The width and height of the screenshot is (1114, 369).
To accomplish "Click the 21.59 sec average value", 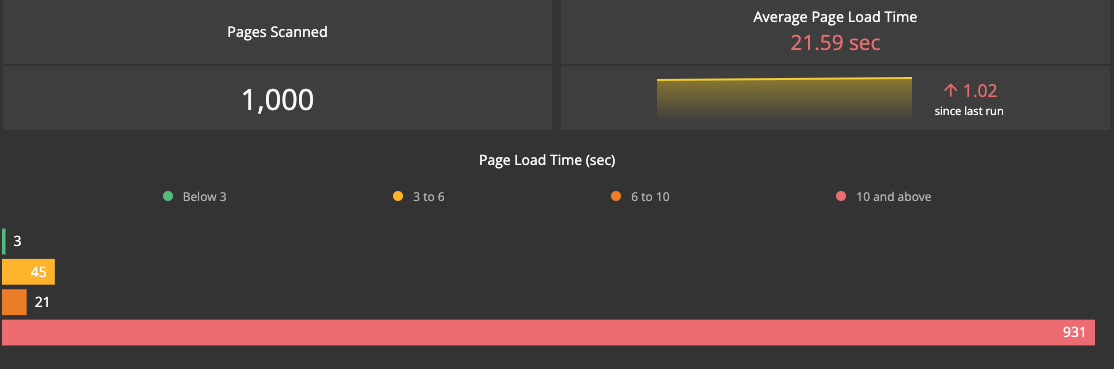I will pyautogui.click(x=836, y=43).
